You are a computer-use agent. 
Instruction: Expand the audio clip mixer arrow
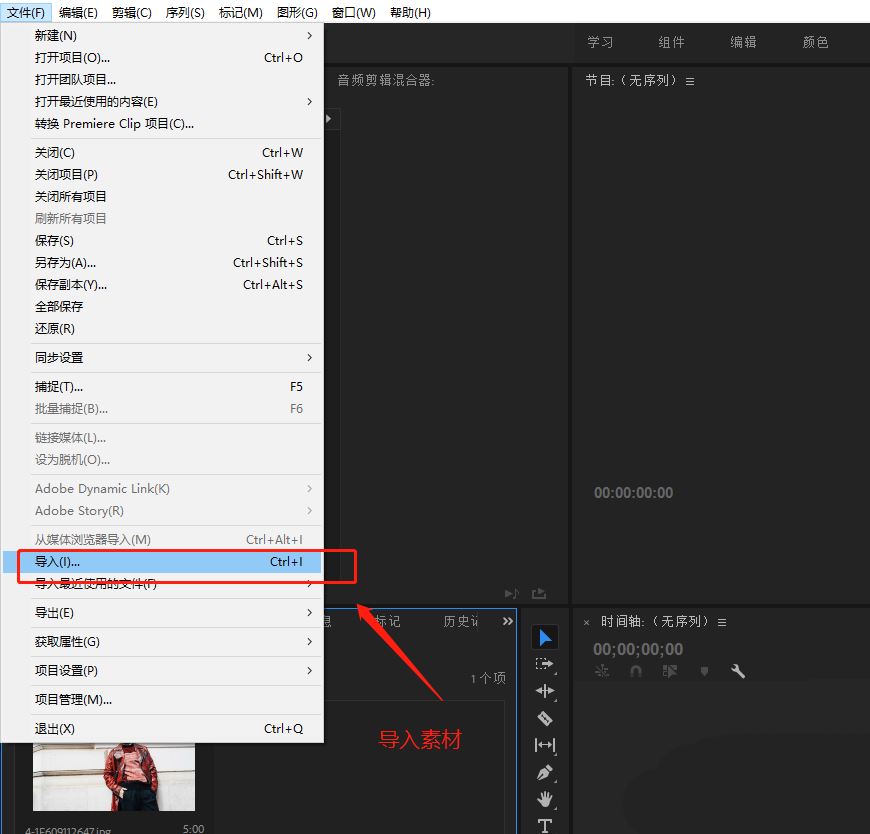(328, 118)
